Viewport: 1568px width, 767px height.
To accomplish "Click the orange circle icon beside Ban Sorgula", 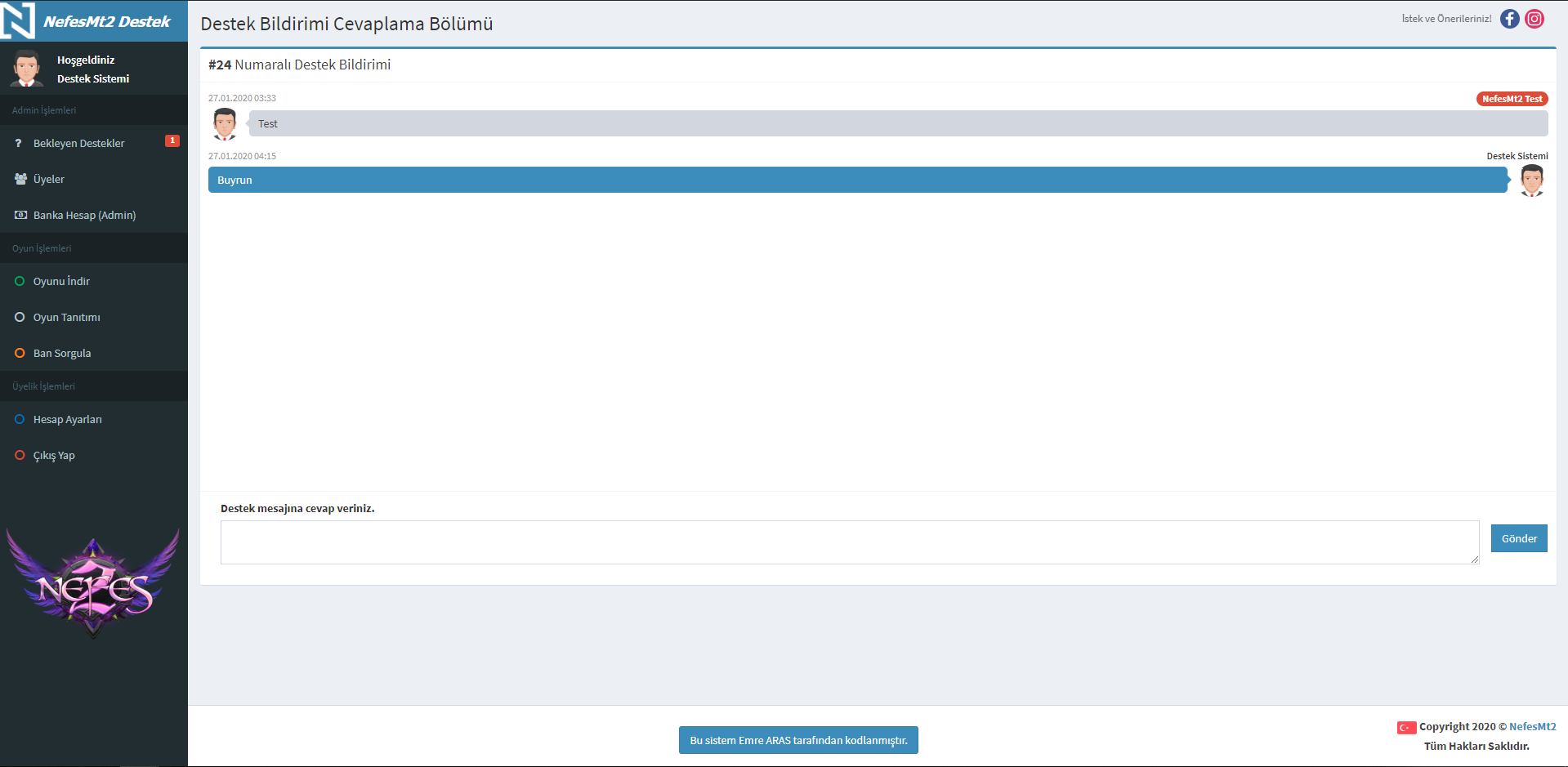I will coord(20,353).
